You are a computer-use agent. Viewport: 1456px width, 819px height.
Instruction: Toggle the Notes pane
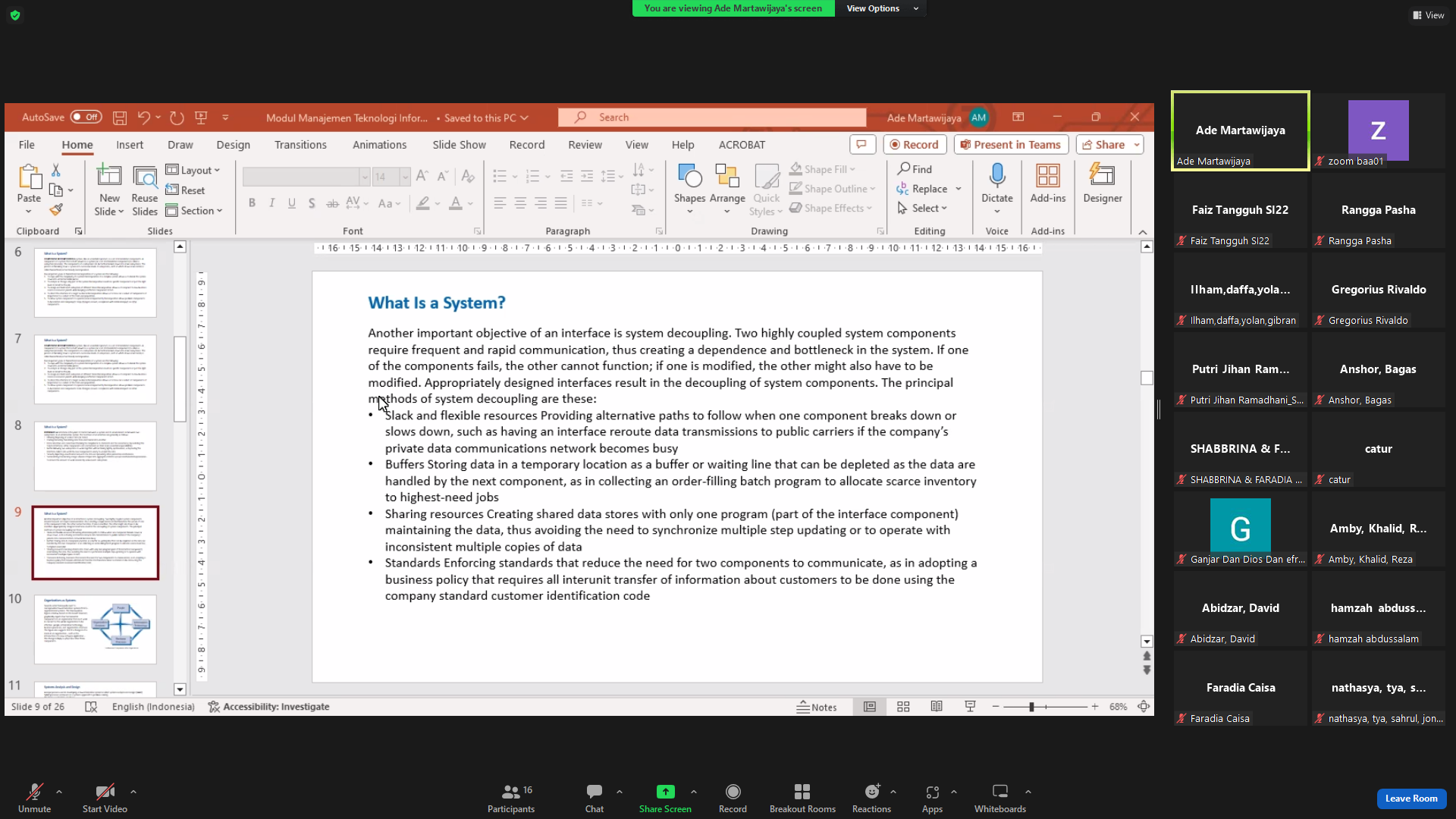click(x=817, y=707)
